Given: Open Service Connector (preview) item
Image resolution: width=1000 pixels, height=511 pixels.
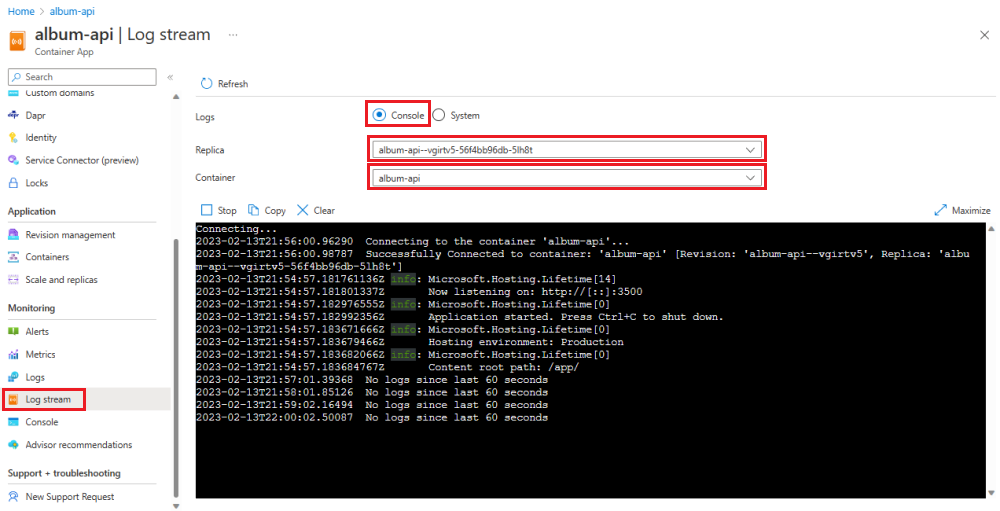Looking at the screenshot, I should pos(82,160).
